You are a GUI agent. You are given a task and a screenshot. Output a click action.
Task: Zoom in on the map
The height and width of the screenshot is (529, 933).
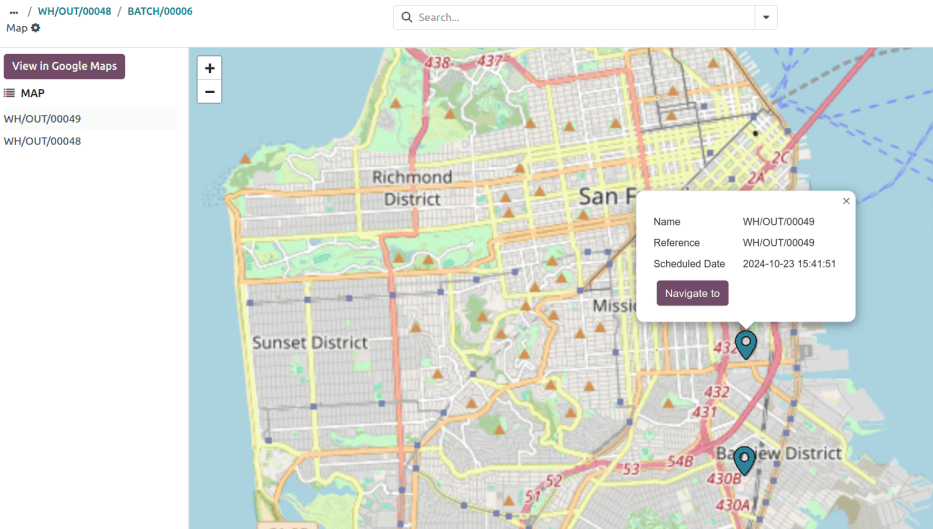(209, 68)
